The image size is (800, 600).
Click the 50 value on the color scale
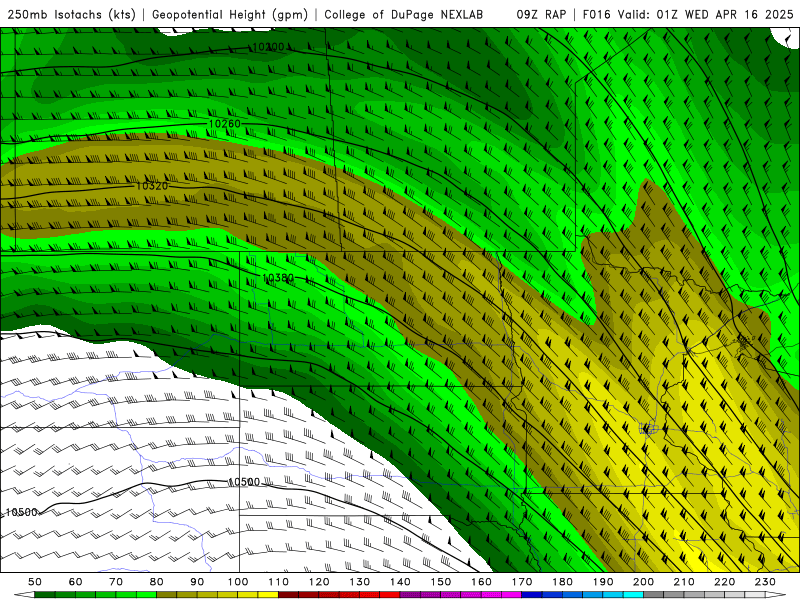pyautogui.click(x=35, y=582)
